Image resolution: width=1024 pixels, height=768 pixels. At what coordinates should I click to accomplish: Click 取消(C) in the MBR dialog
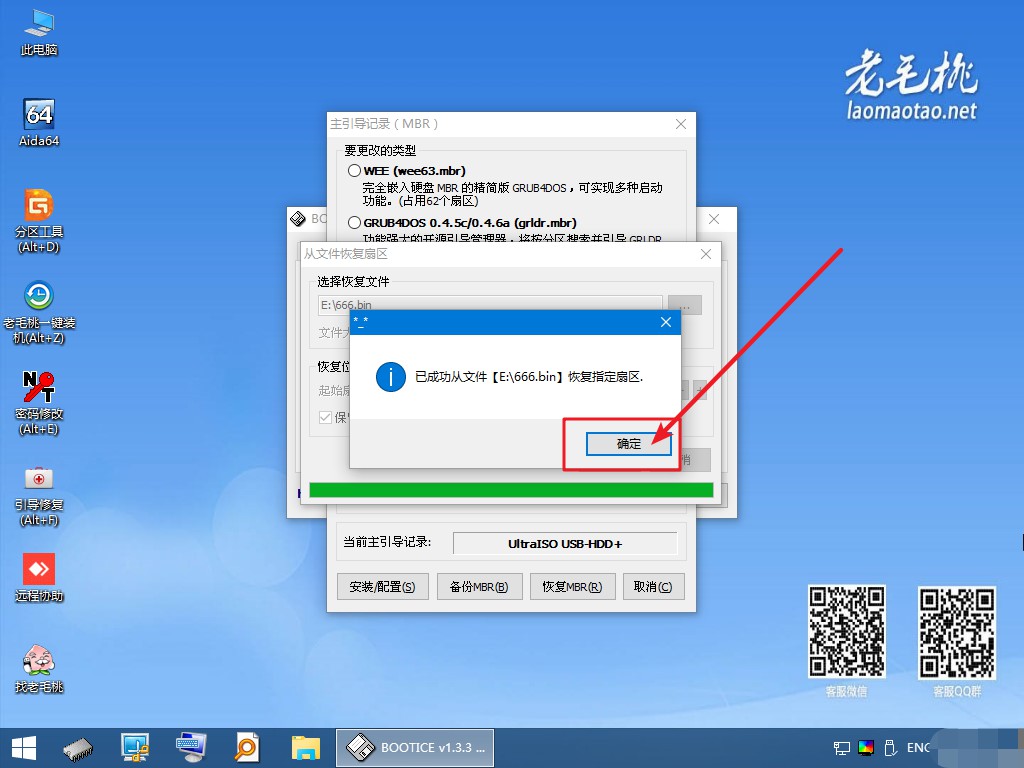[x=653, y=586]
